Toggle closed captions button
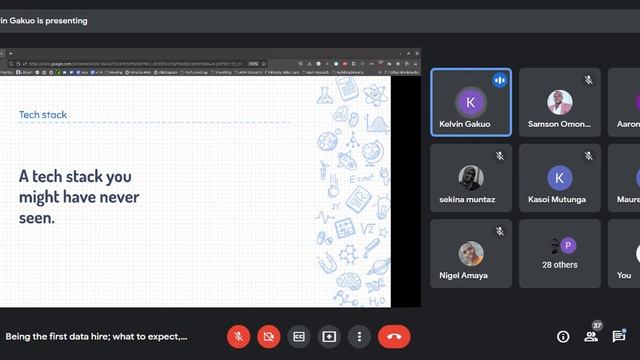This screenshot has height=360, width=640. (x=299, y=337)
